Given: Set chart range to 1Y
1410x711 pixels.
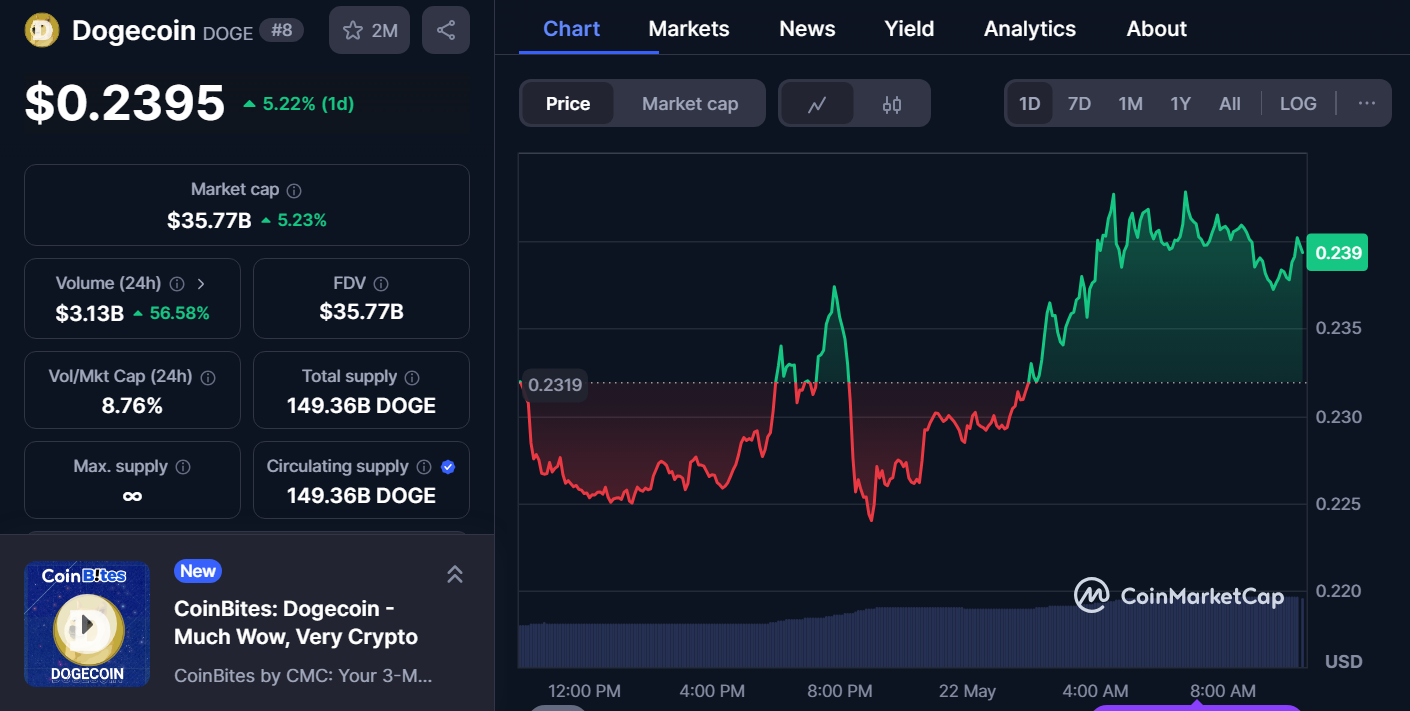Looking at the screenshot, I should click(1181, 104).
